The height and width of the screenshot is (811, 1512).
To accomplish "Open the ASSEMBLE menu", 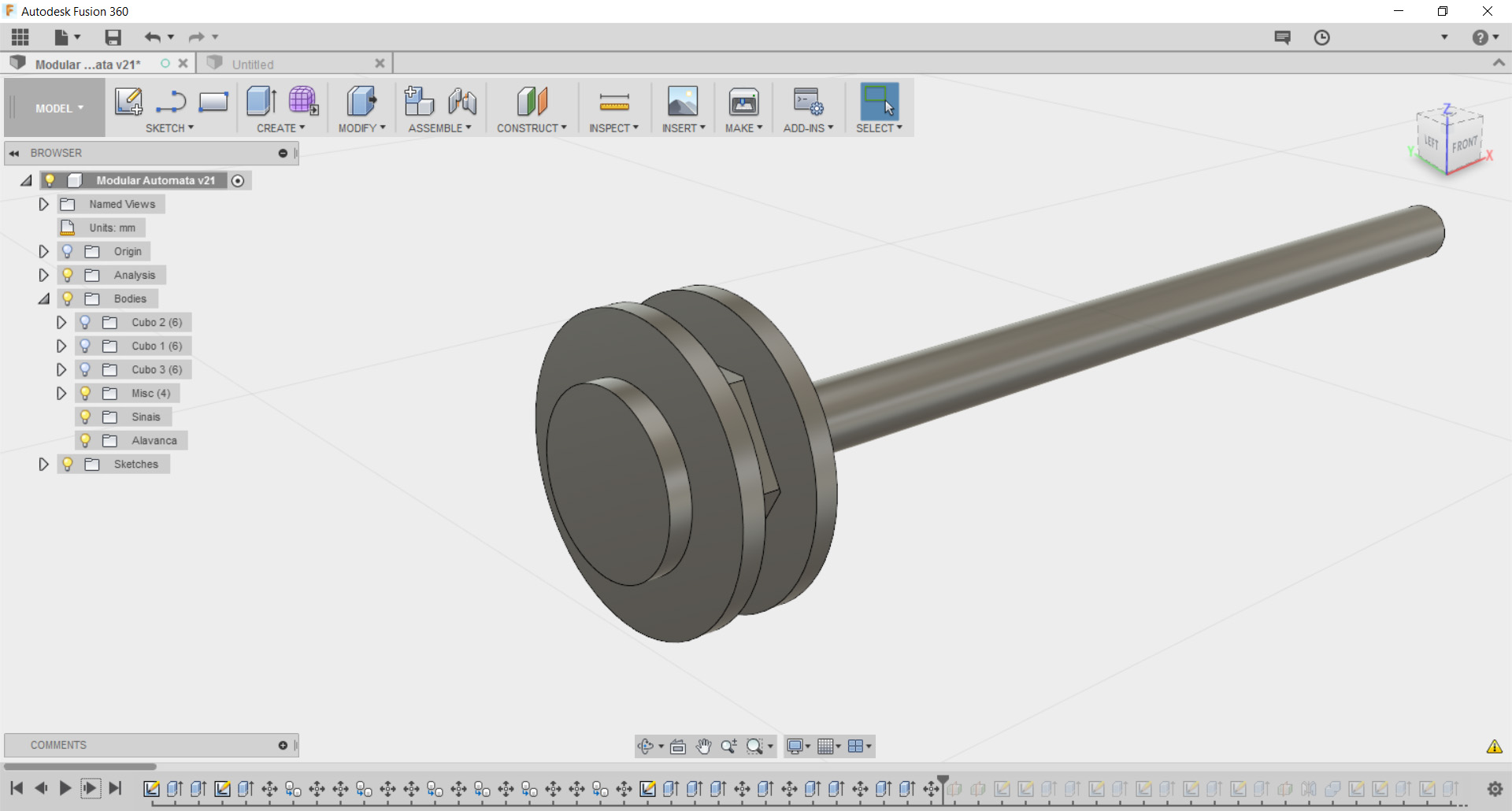I will coord(439,128).
